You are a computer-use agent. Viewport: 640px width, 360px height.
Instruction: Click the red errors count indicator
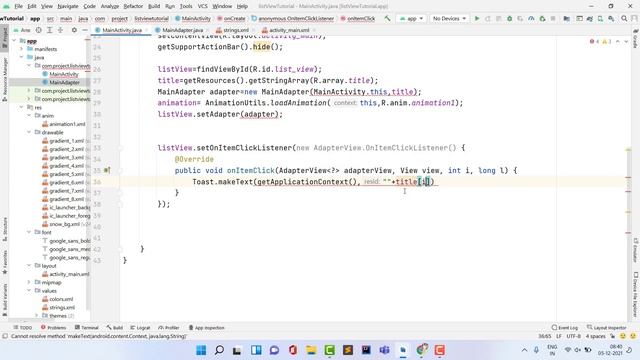click(594, 41)
